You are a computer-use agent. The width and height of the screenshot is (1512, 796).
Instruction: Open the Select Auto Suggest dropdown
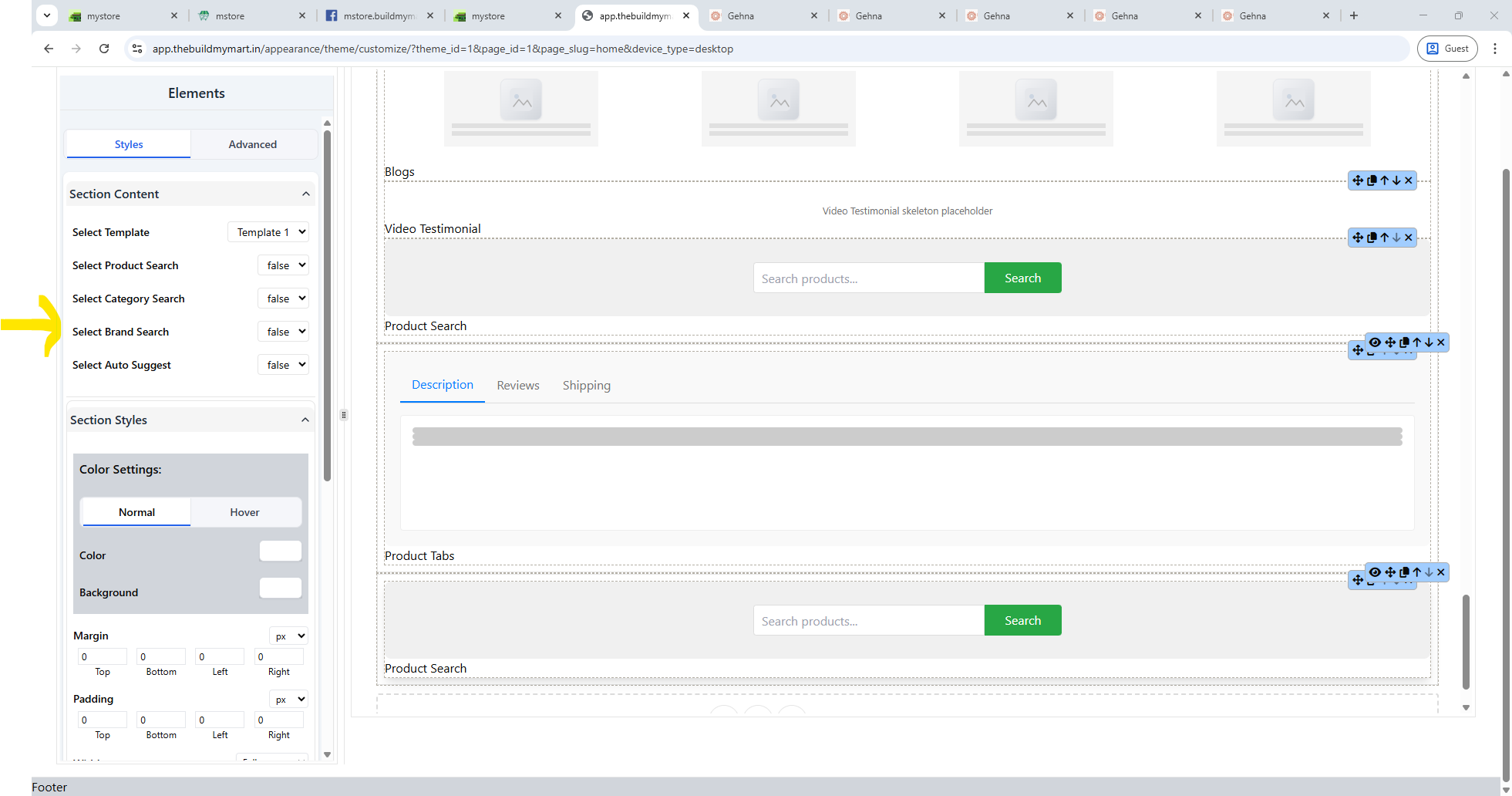[x=283, y=365]
